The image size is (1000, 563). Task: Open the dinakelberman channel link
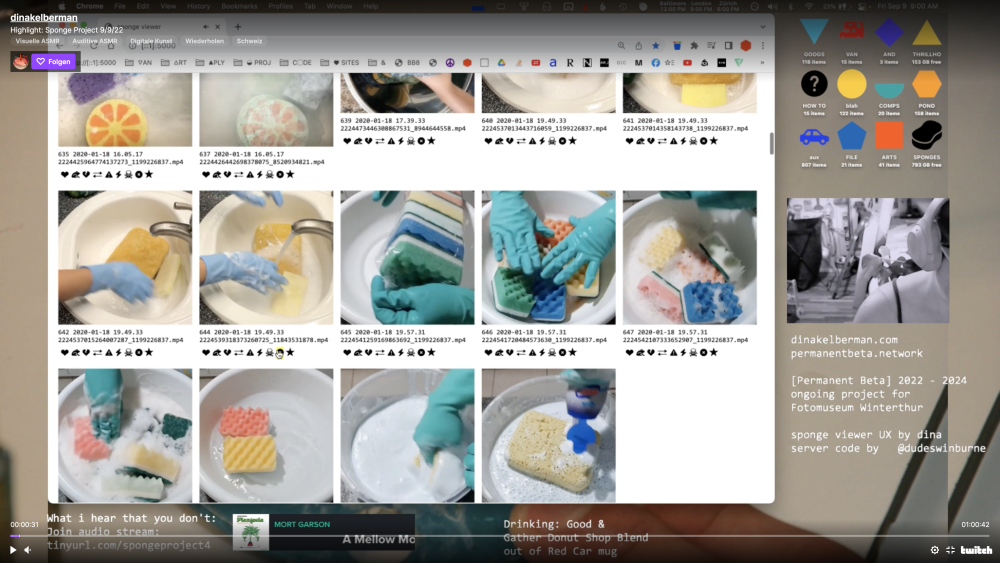pyautogui.click(x=44, y=17)
